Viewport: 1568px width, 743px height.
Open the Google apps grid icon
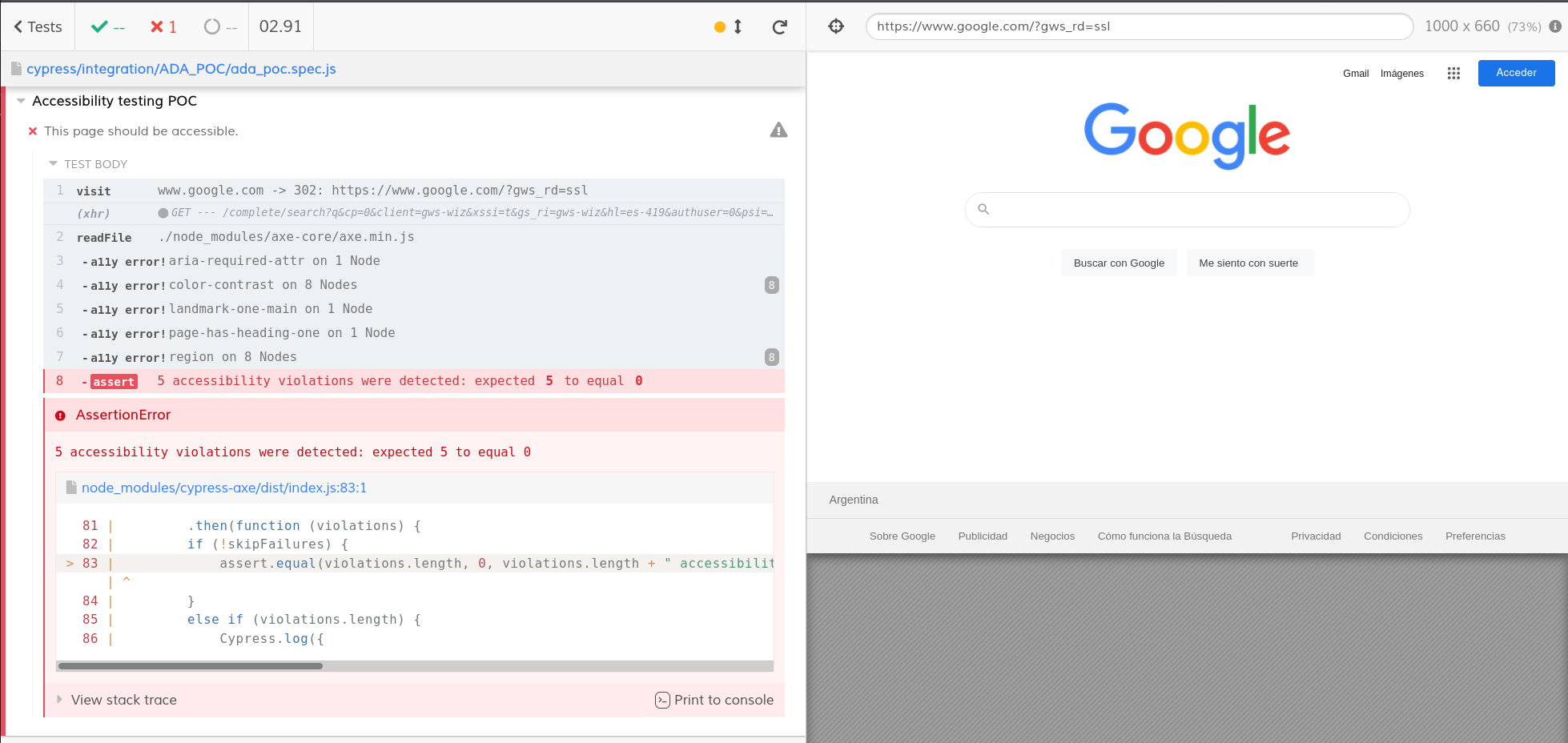1453,73
